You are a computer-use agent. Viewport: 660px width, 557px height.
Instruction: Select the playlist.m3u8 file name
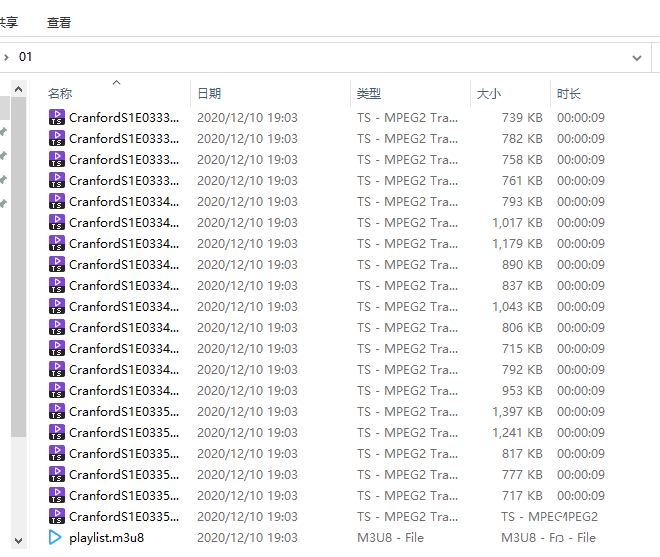click(x=106, y=538)
